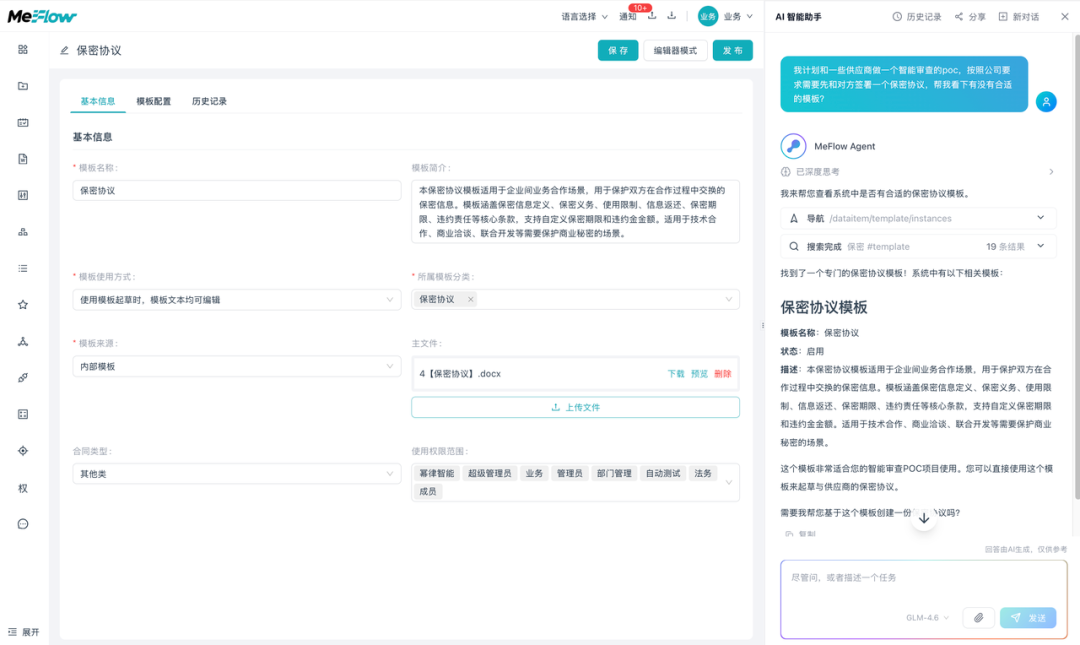Click the download icon in top bar
The height and width of the screenshot is (645, 1080).
tap(672, 16)
